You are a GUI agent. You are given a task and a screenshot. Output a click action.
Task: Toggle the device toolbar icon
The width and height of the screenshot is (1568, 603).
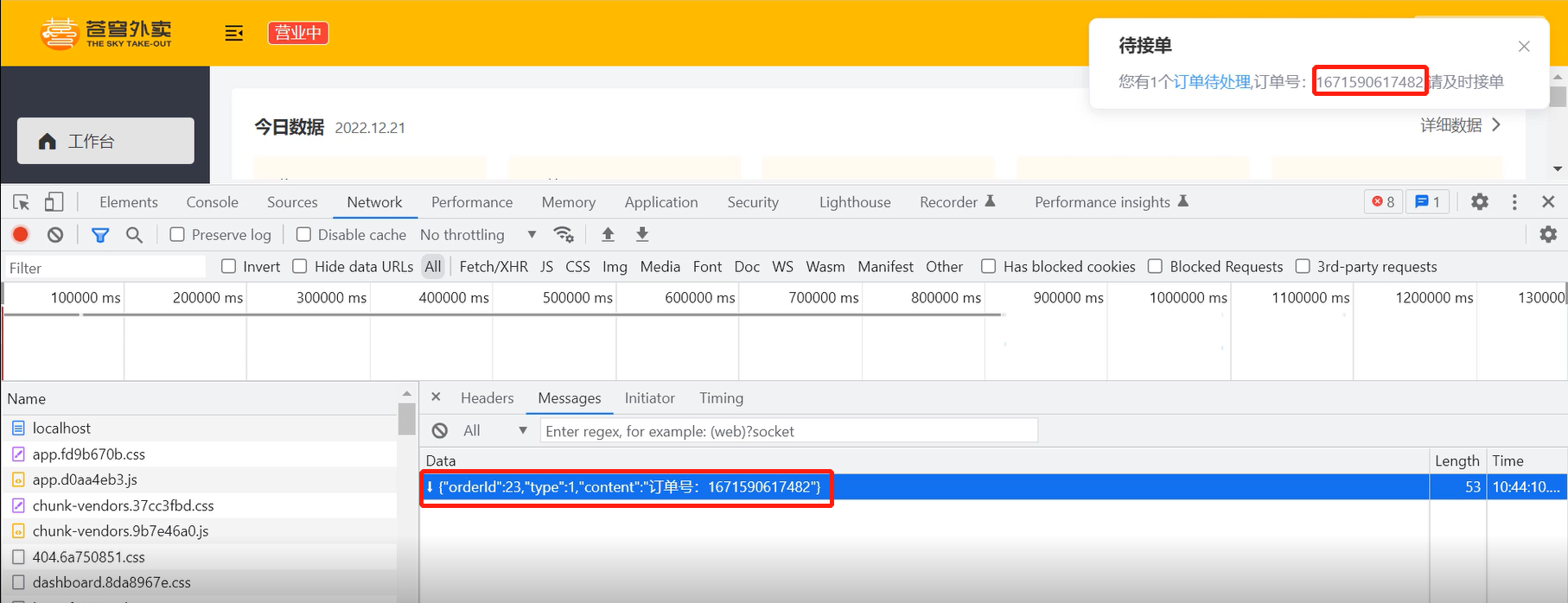coord(54,202)
